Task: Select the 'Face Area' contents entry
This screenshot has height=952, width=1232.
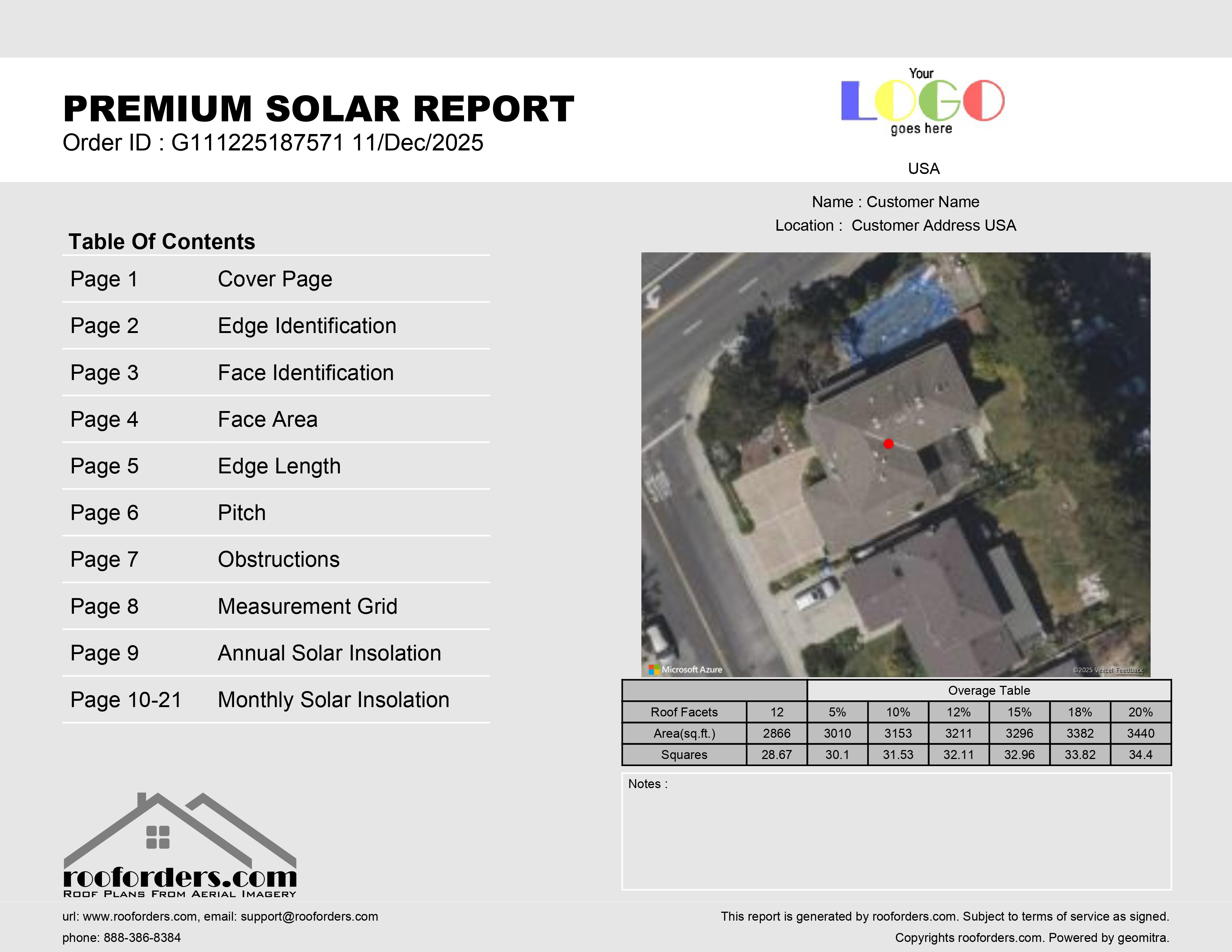Action: pyautogui.click(x=267, y=420)
